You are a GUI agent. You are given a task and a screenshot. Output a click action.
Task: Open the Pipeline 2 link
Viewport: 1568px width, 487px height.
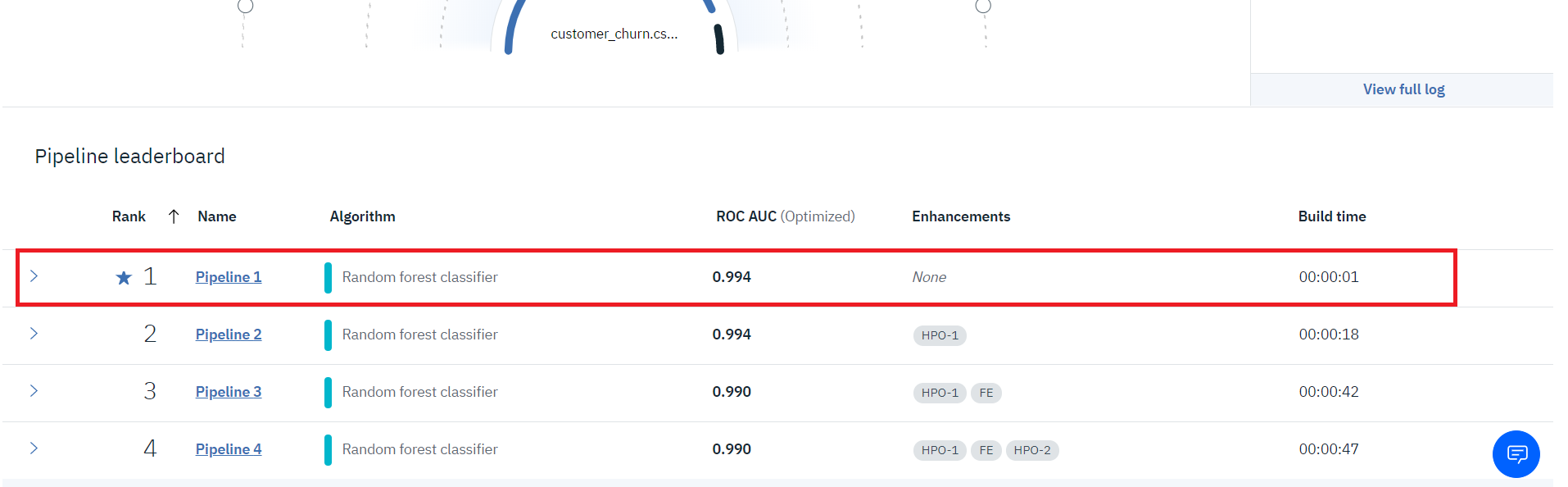click(x=229, y=335)
